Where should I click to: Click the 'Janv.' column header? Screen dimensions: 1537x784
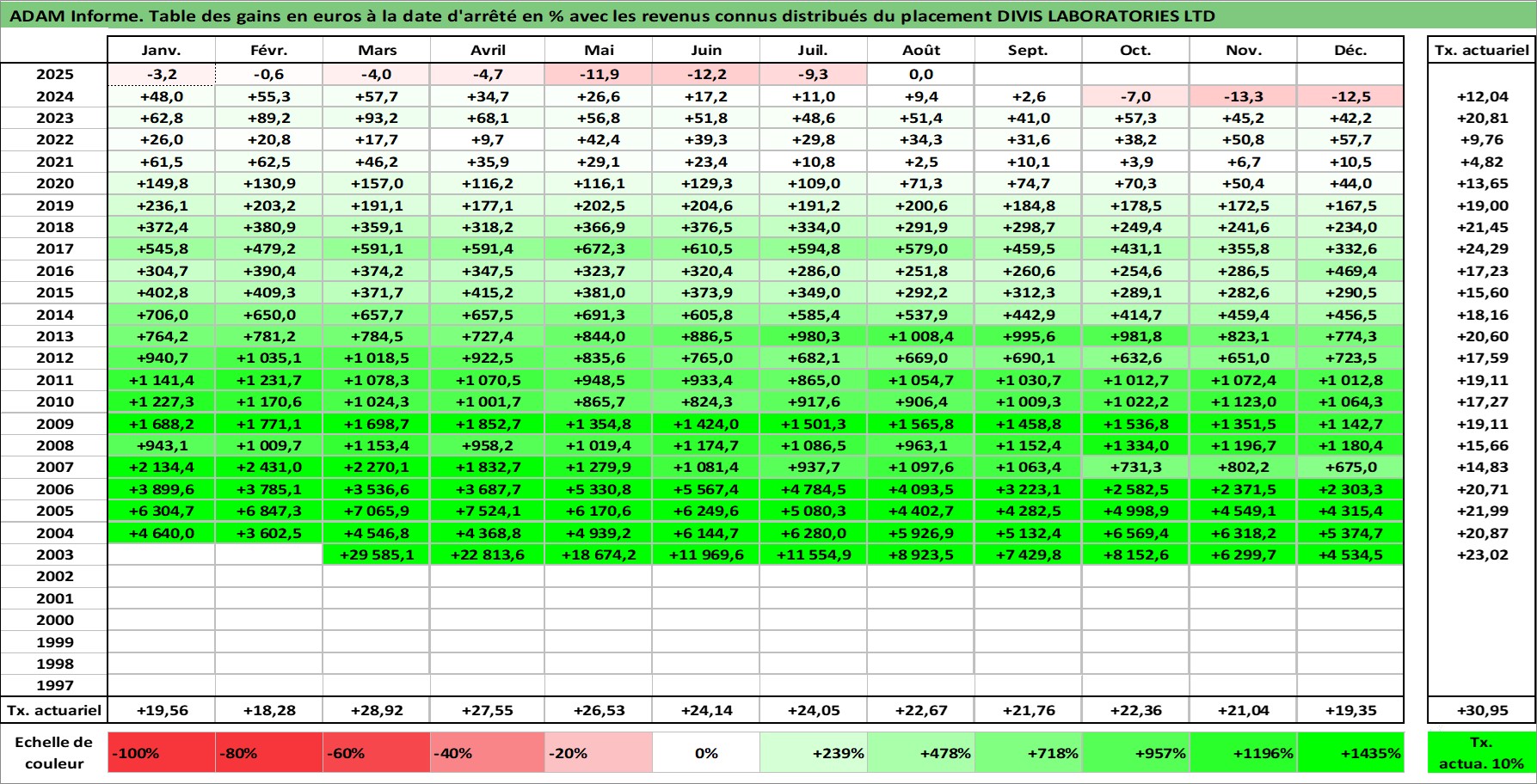(162, 50)
